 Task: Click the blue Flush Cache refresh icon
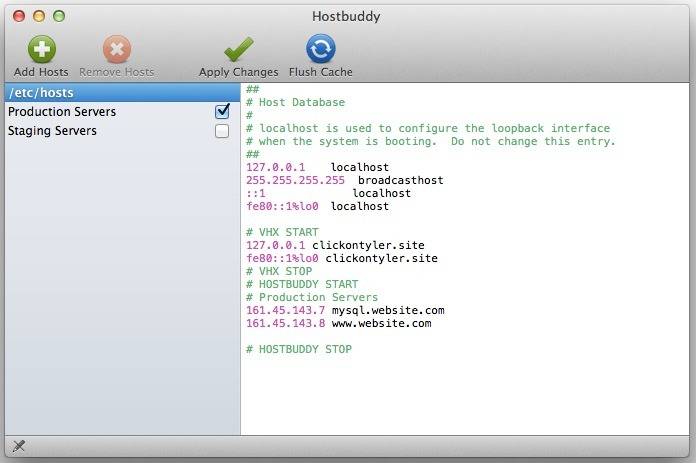(320, 49)
